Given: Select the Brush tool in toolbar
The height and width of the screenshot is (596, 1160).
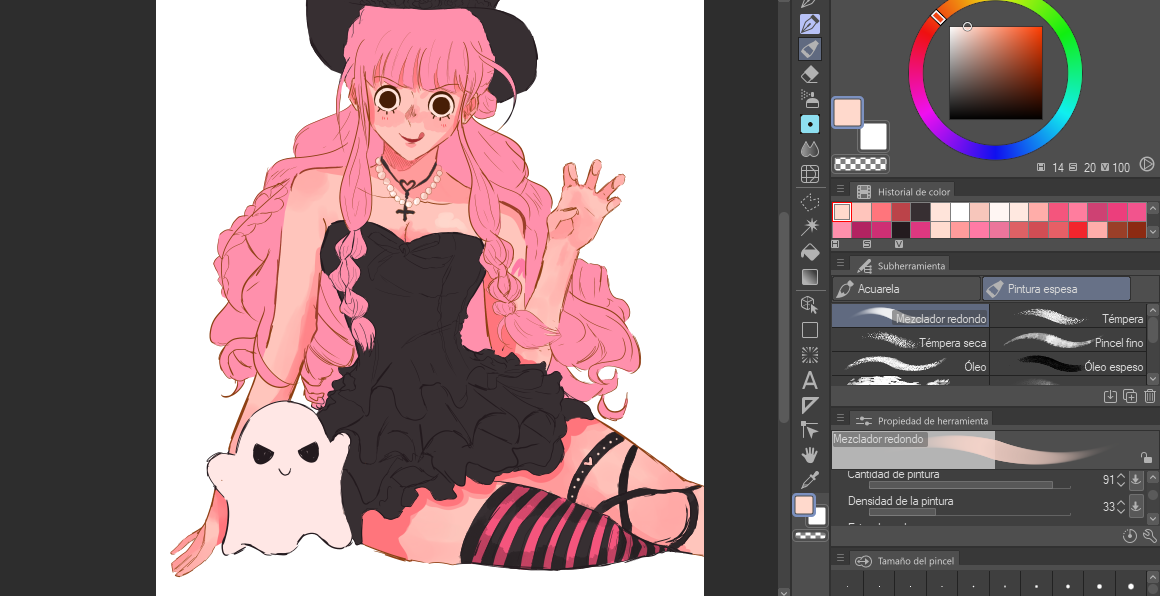Looking at the screenshot, I should click(810, 50).
